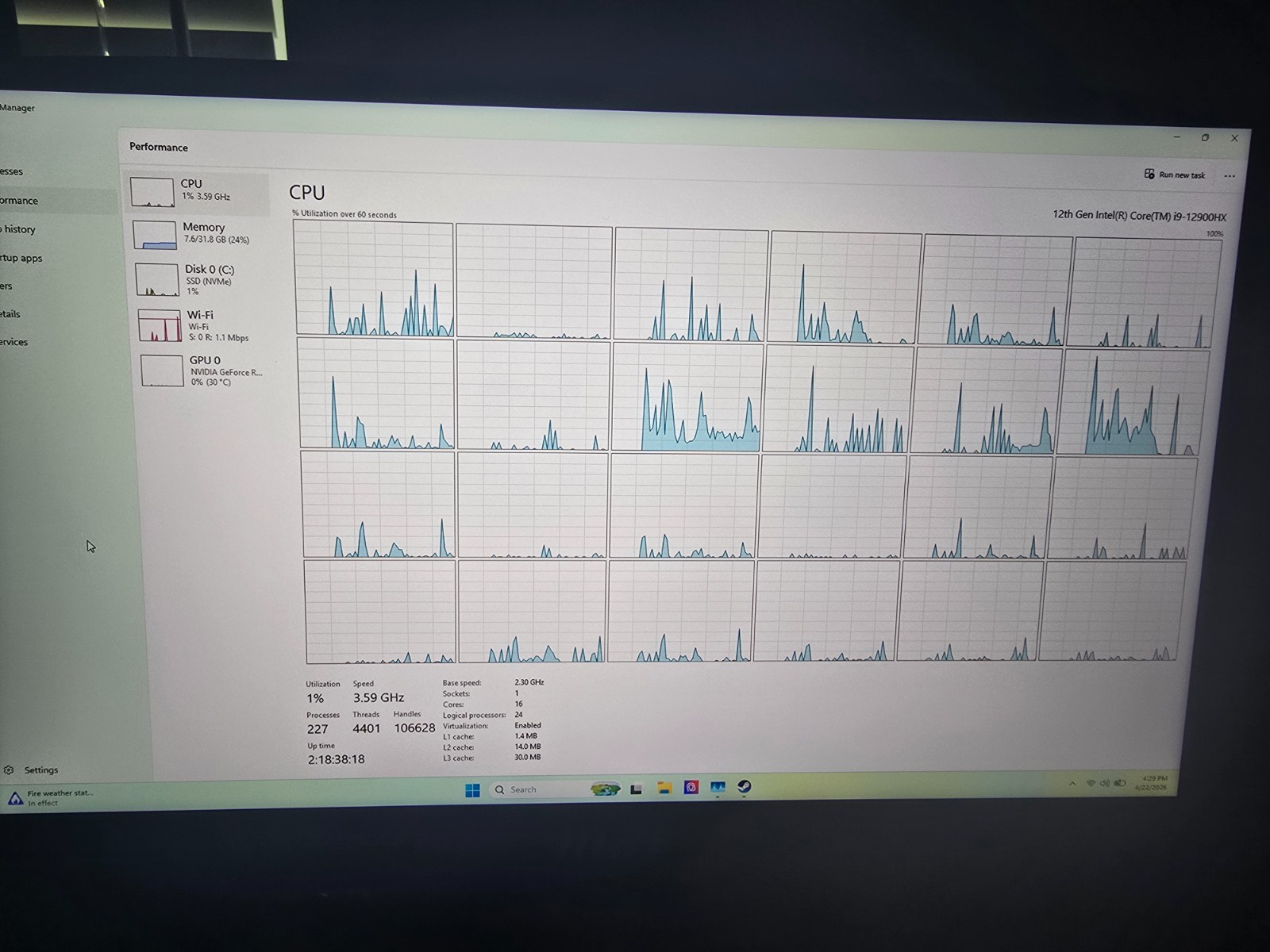The height and width of the screenshot is (952, 1270).
Task: Select the Memory performance entry
Action: 198,235
